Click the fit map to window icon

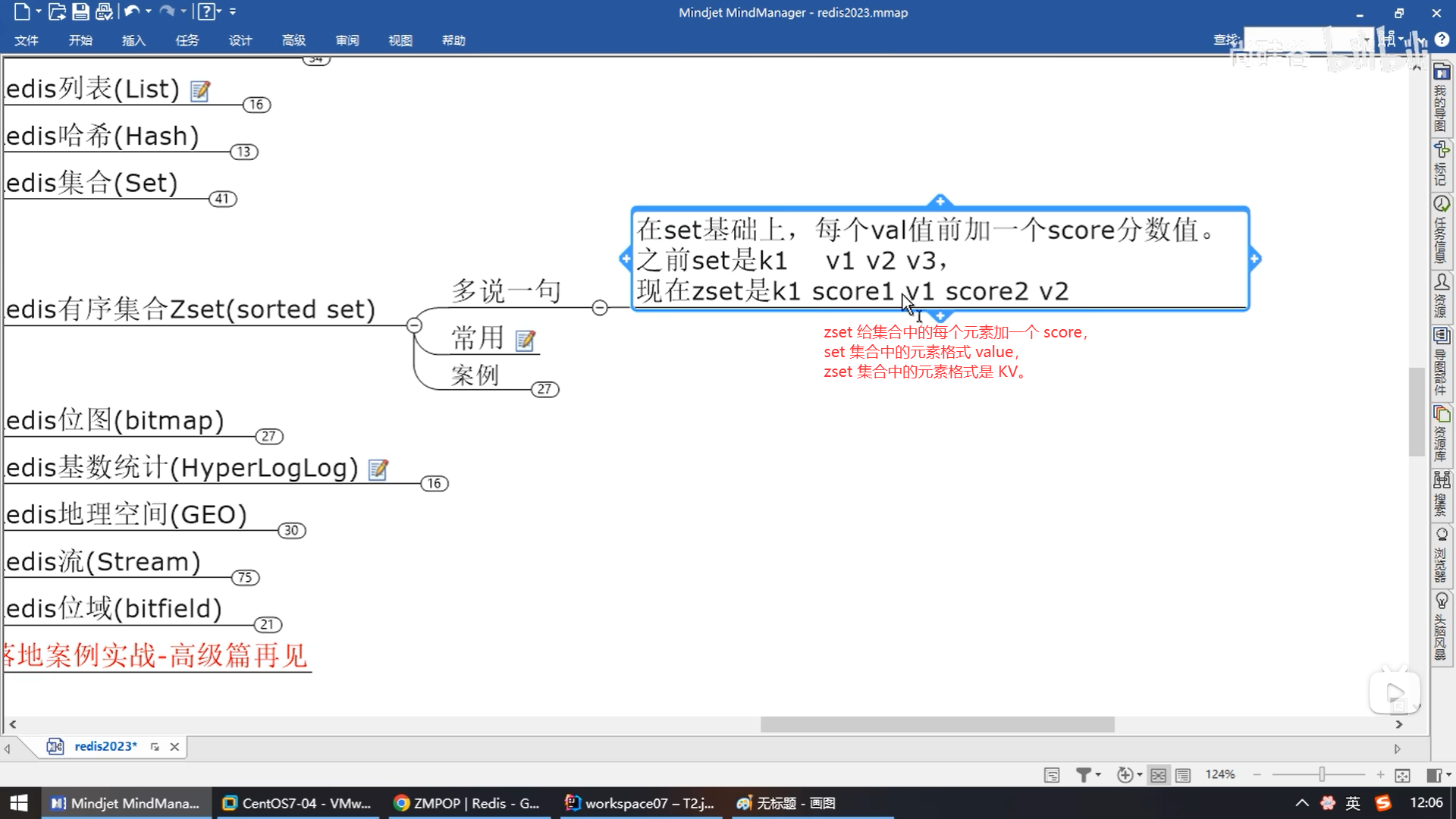(1402, 775)
